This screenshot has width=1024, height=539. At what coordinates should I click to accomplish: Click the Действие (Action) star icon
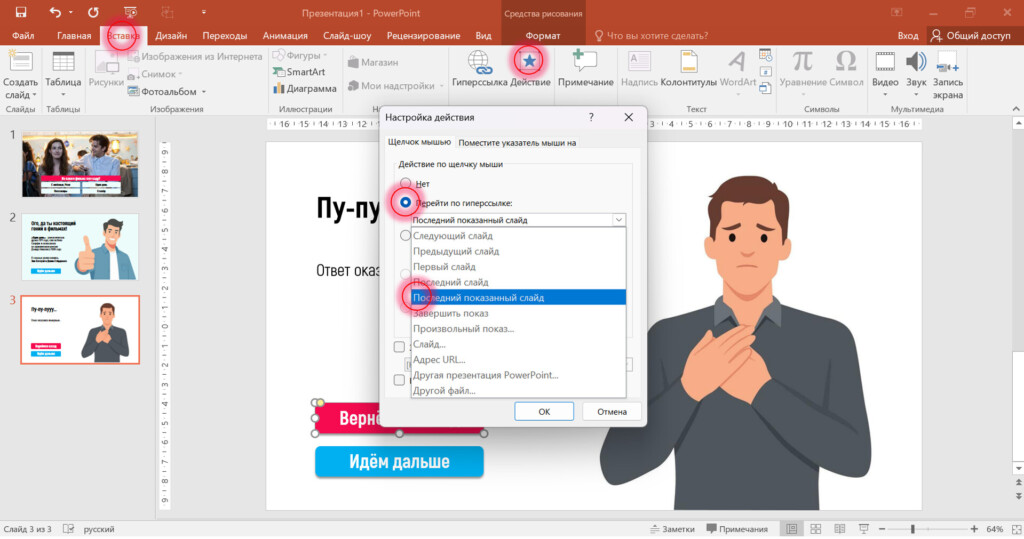pyautogui.click(x=528, y=61)
